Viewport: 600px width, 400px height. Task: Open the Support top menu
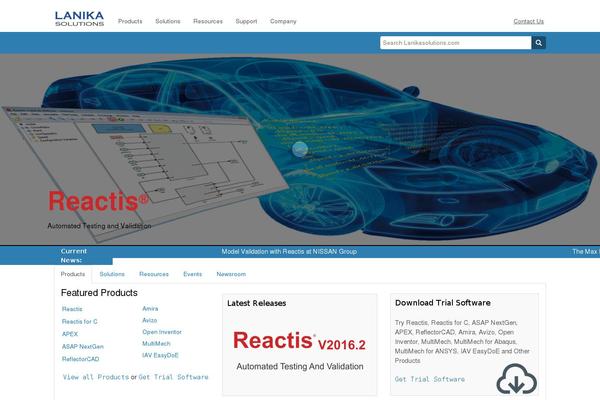[x=246, y=21]
